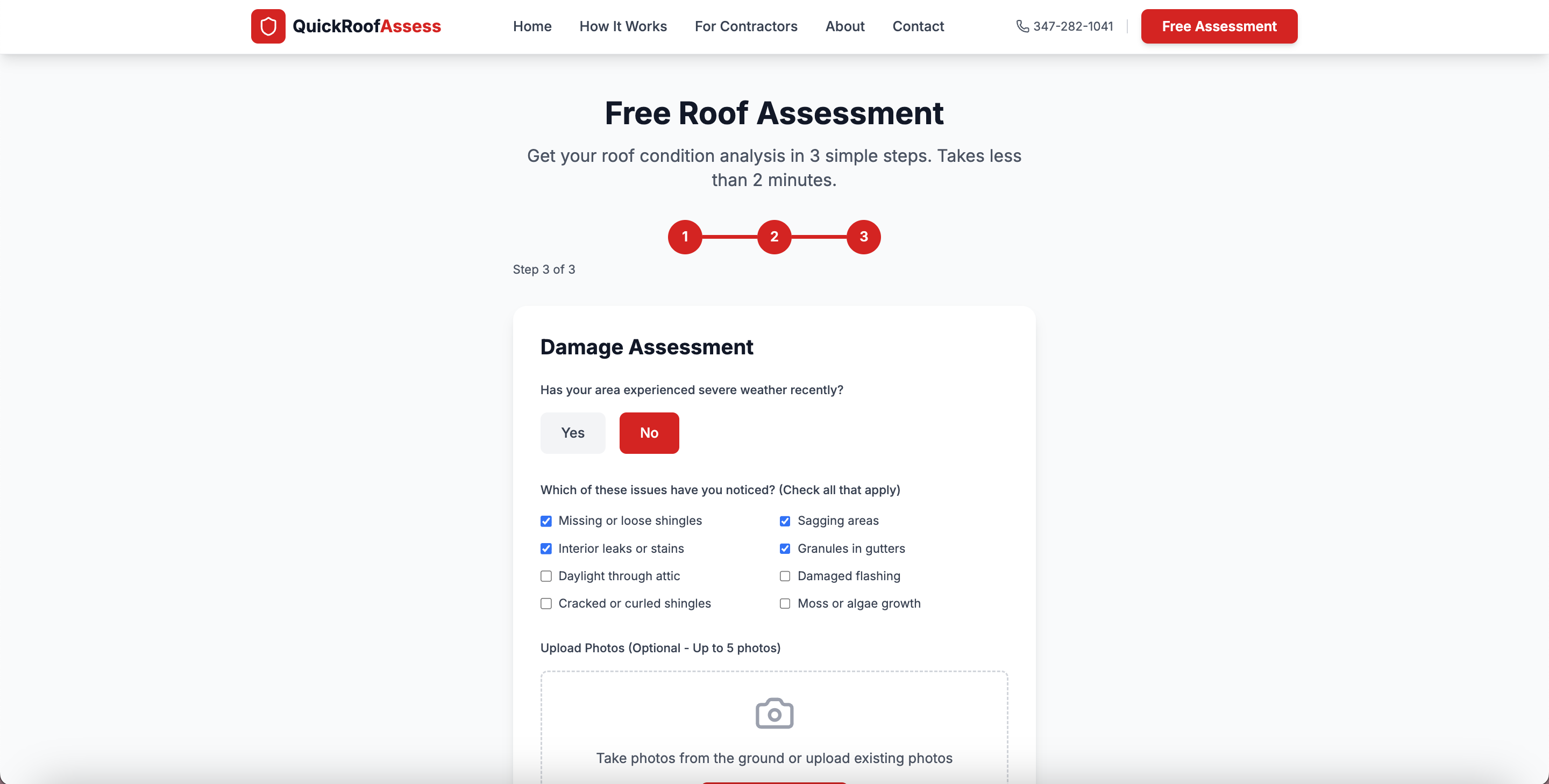This screenshot has width=1549, height=784.
Task: Select step 2 circle in the progress indicator
Action: [774, 236]
